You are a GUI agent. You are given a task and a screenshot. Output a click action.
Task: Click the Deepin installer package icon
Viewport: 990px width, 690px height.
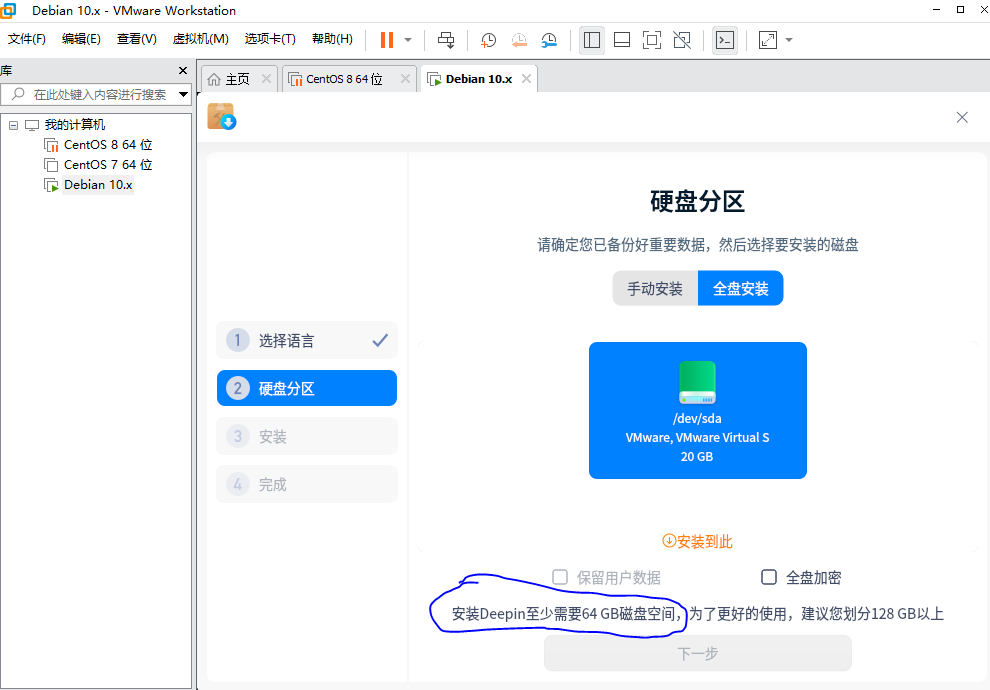(222, 117)
